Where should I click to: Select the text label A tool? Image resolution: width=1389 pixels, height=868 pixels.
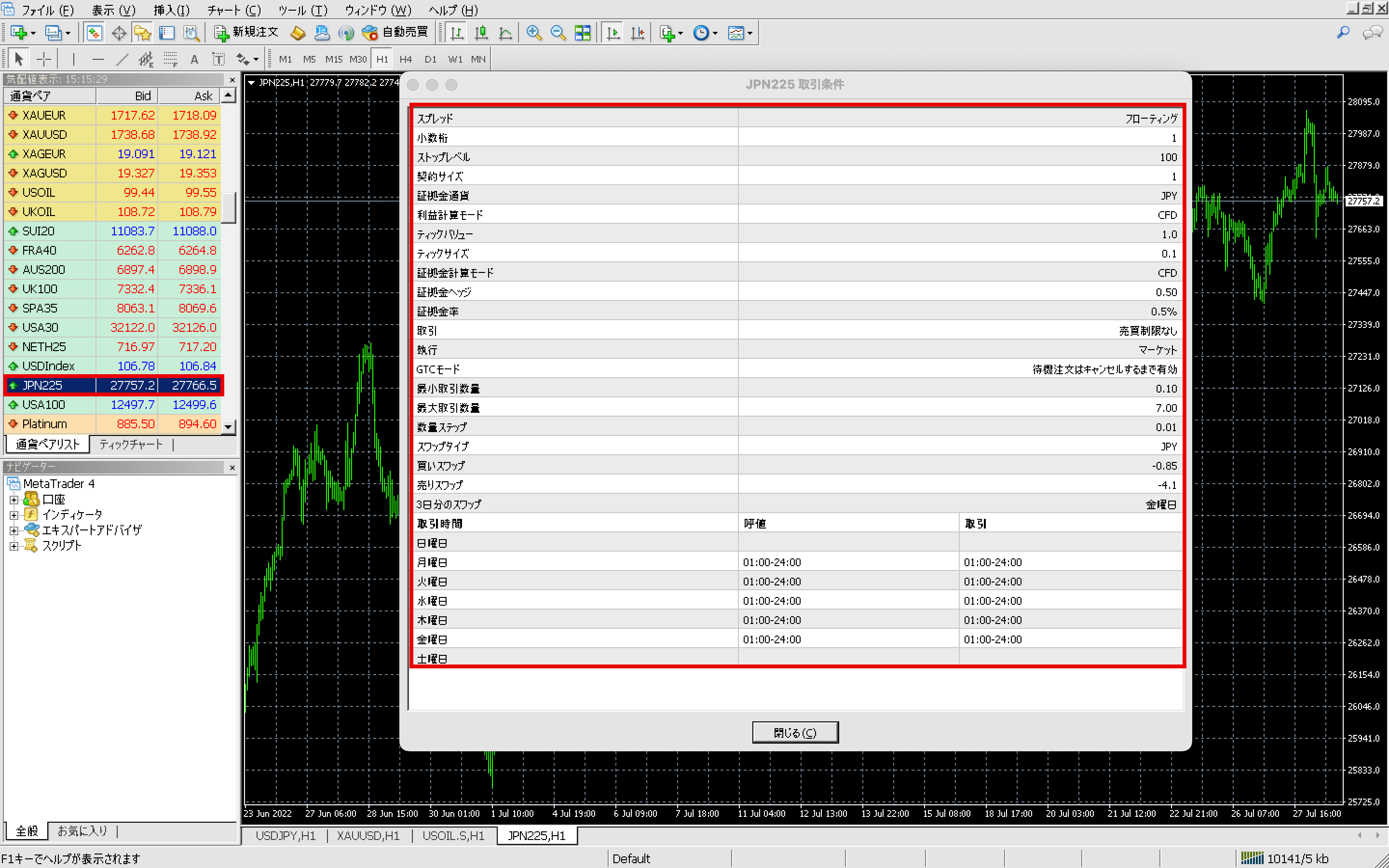click(x=194, y=59)
